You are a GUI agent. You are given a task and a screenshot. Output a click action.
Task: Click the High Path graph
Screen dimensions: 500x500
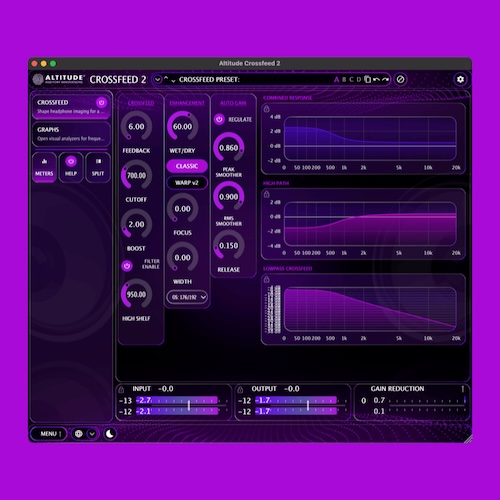point(370,224)
